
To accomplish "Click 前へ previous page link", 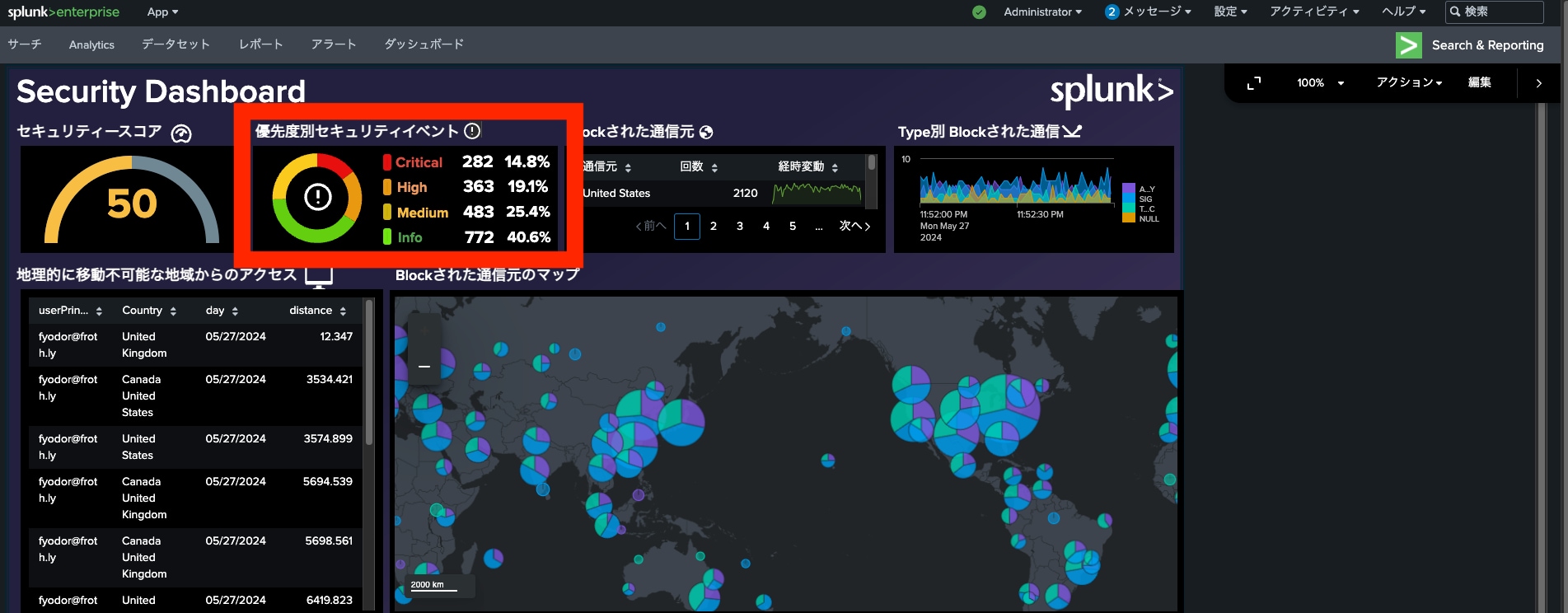I will tap(651, 226).
